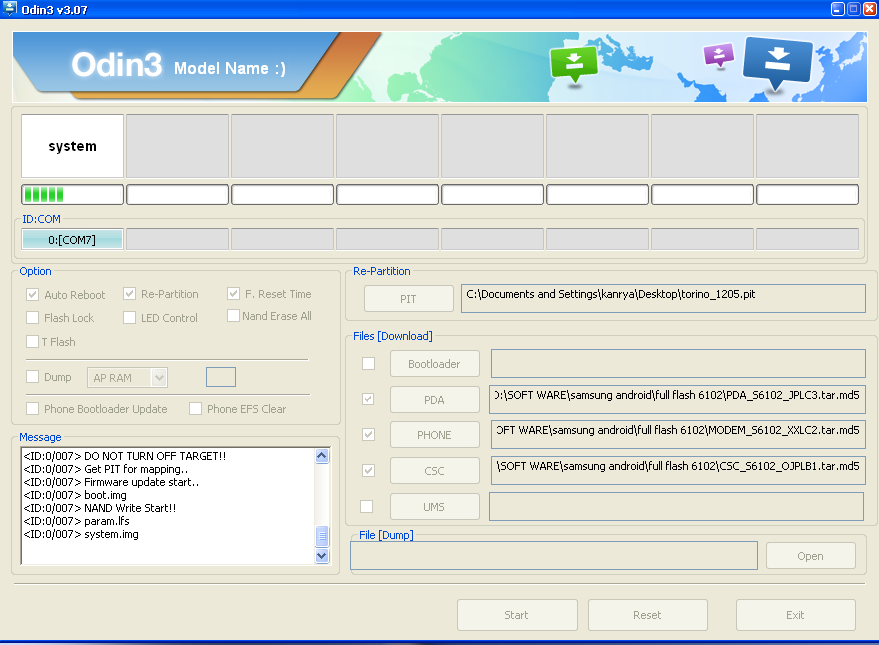Screen dimensions: 879x645
Task: Click 'system.img' log line
Action: pyautogui.click(x=81, y=534)
